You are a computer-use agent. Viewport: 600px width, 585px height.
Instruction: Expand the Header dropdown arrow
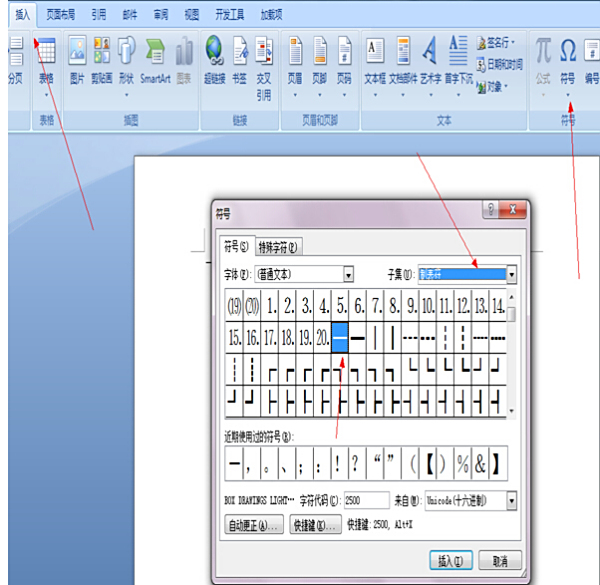pos(295,95)
